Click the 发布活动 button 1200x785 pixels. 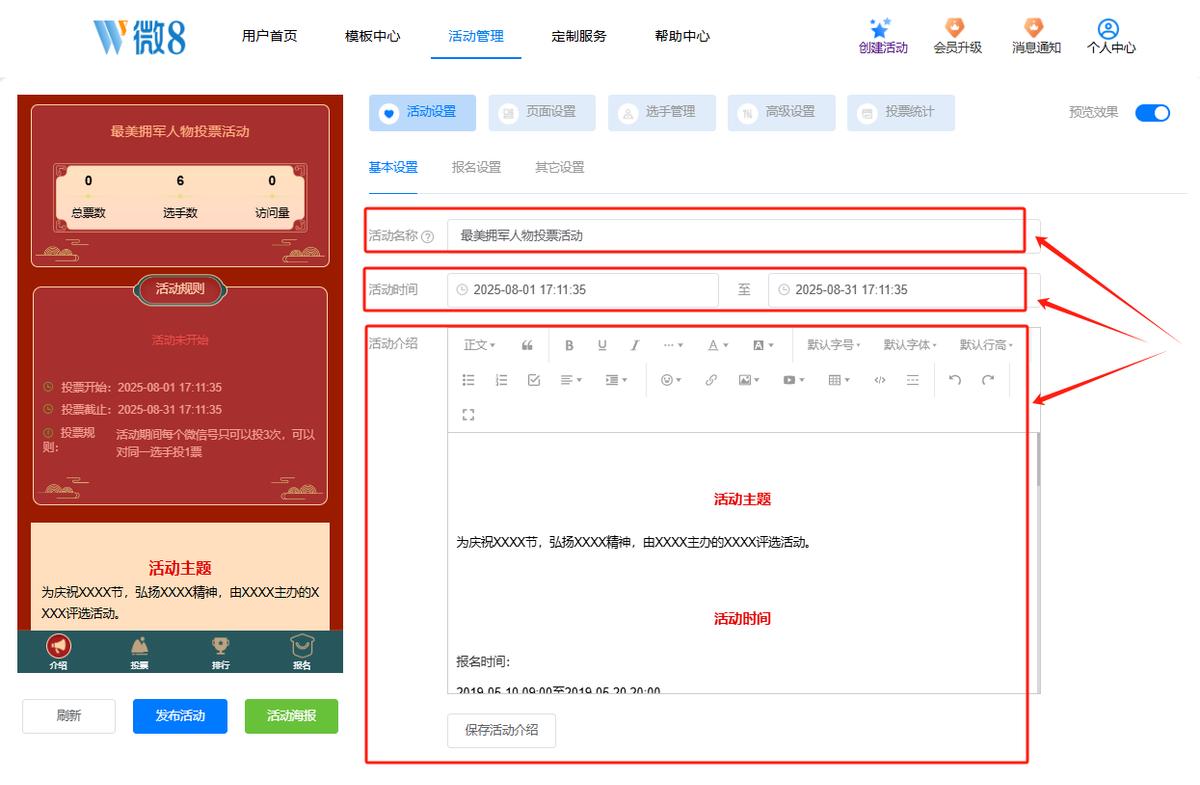point(180,716)
